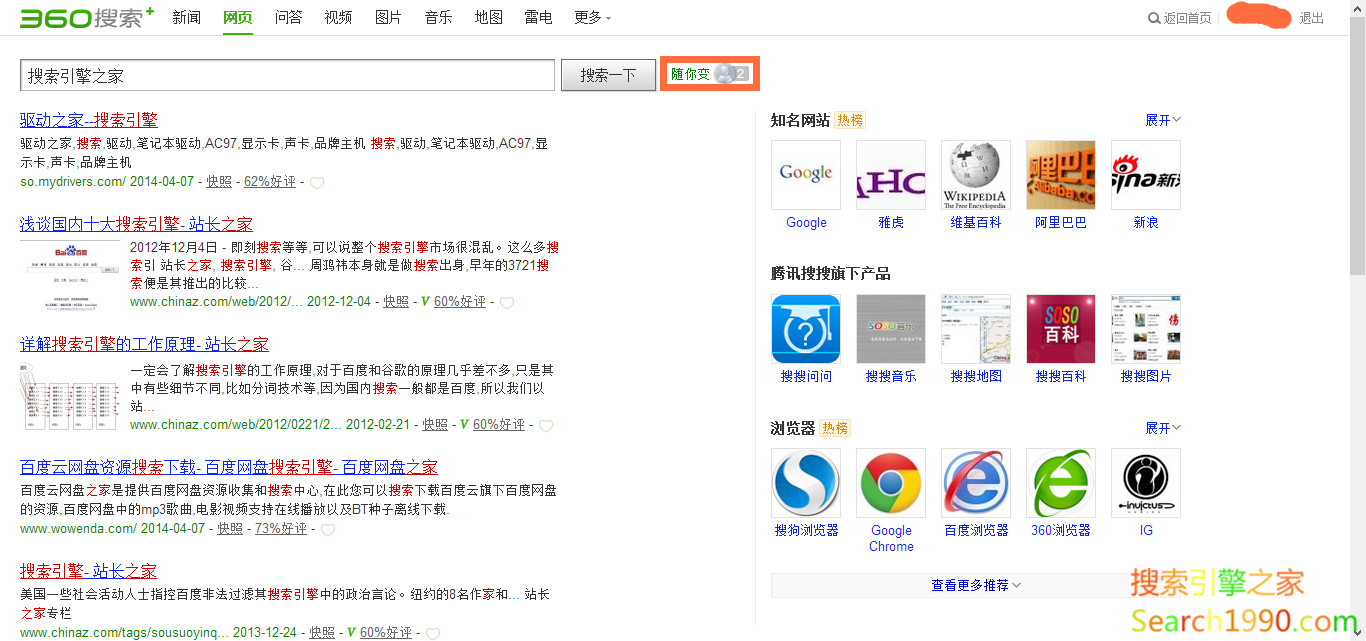Click the 返回首页 link
The height and width of the screenshot is (641, 1366).
[x=1188, y=18]
